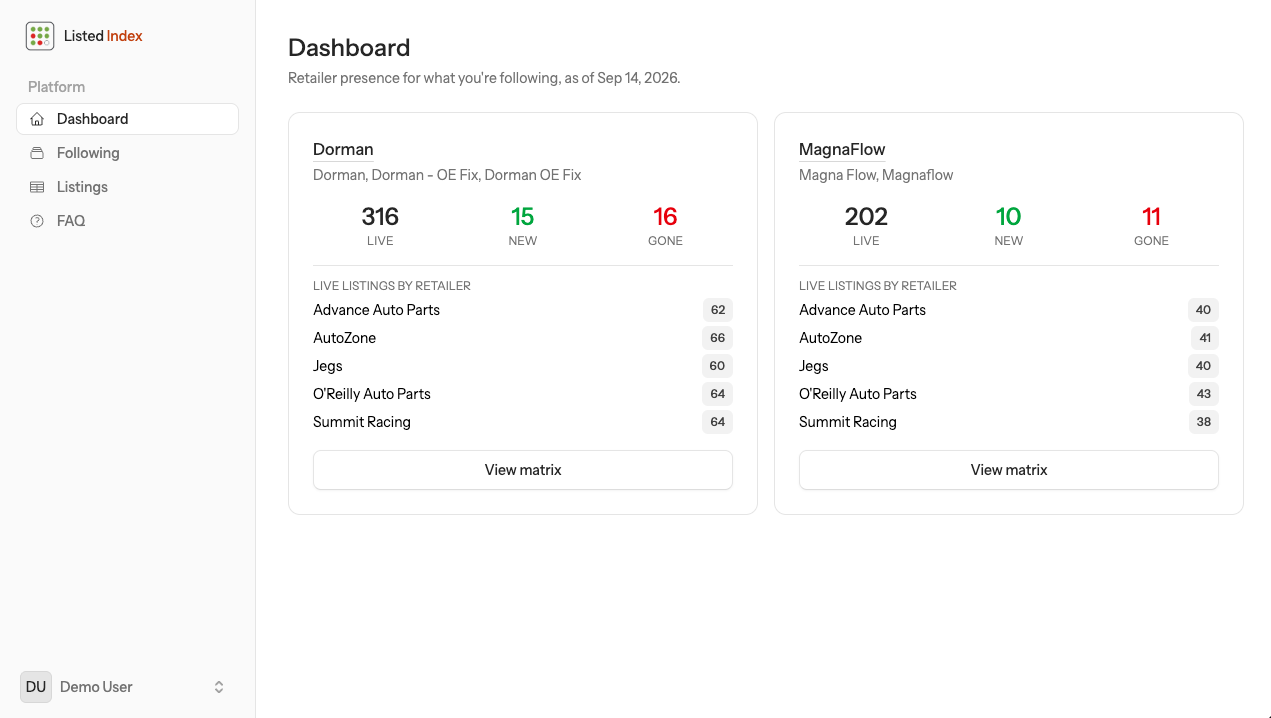The image size is (1271, 718).
Task: Click Dorman's 15 new count
Action: [523, 217]
